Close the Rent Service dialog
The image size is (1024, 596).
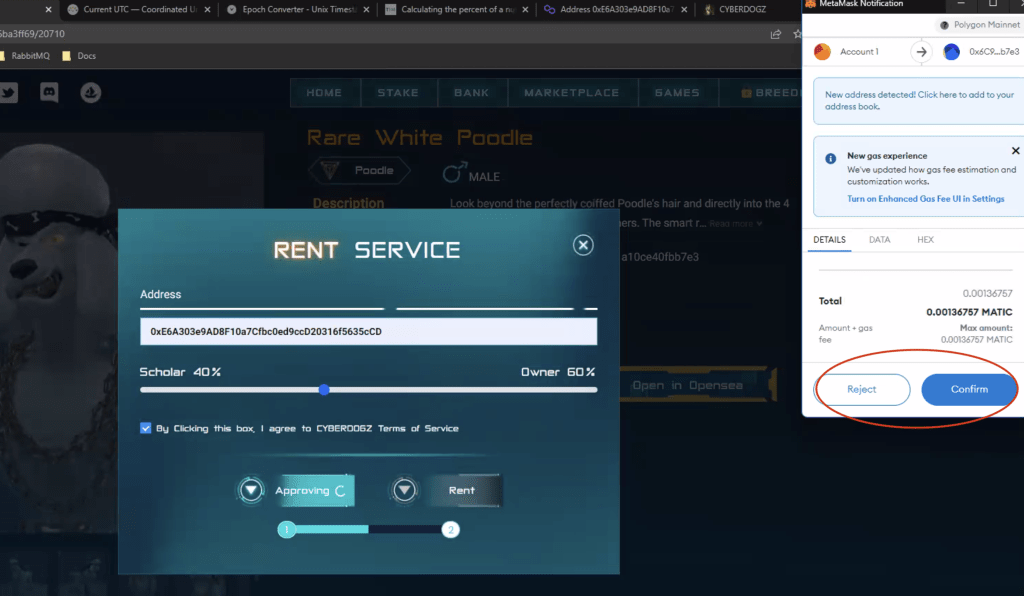[583, 245]
